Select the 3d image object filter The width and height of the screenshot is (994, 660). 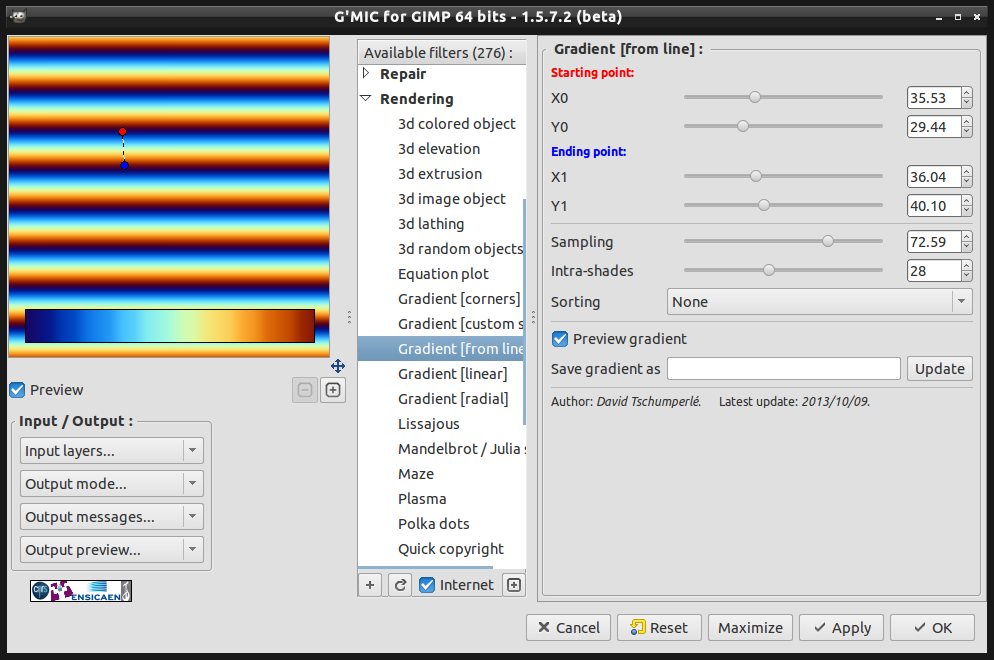[451, 199]
